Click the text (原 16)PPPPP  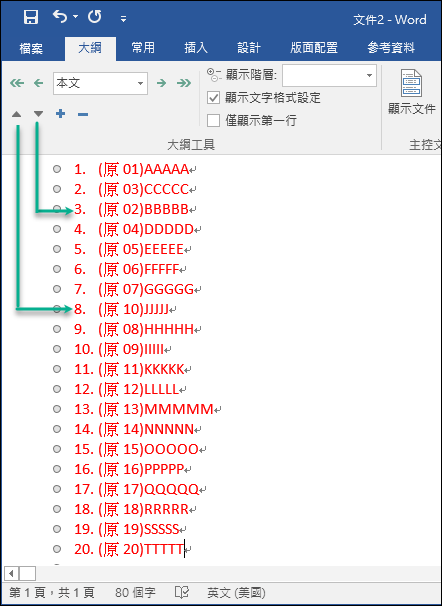(x=141, y=469)
